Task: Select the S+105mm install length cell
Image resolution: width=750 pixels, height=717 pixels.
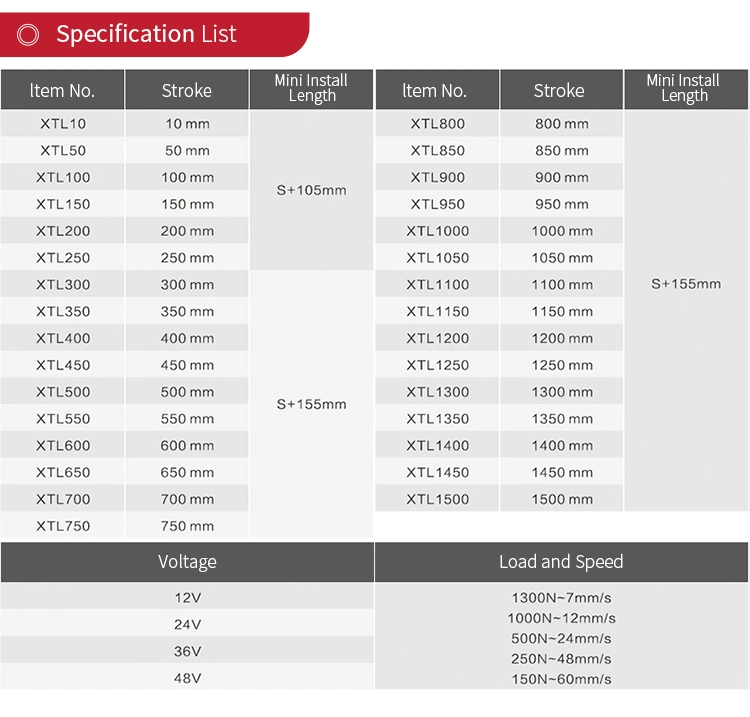Action: click(311, 190)
